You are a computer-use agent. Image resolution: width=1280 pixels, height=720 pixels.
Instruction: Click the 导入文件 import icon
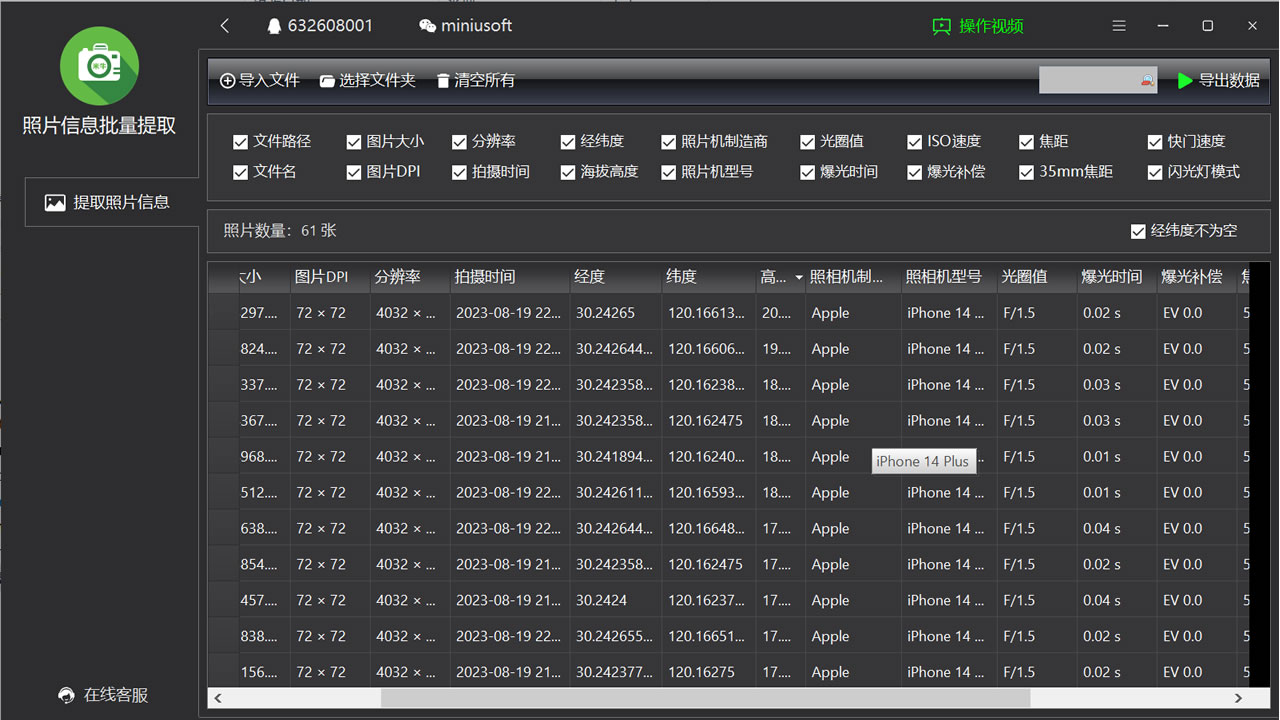click(x=229, y=79)
